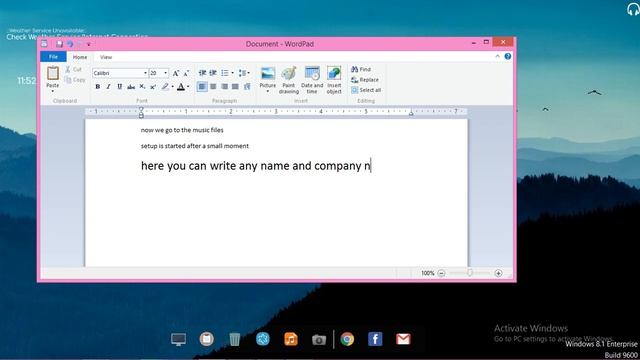640x360 pixels.
Task: Open the highlight color dropdown arrow
Action: click(172, 87)
